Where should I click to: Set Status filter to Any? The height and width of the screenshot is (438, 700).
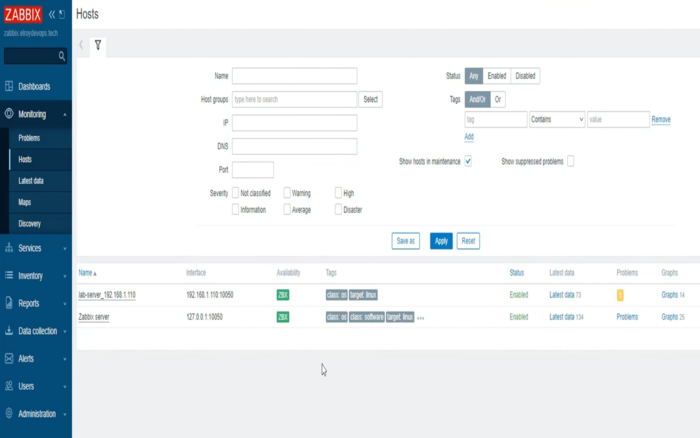click(x=474, y=76)
